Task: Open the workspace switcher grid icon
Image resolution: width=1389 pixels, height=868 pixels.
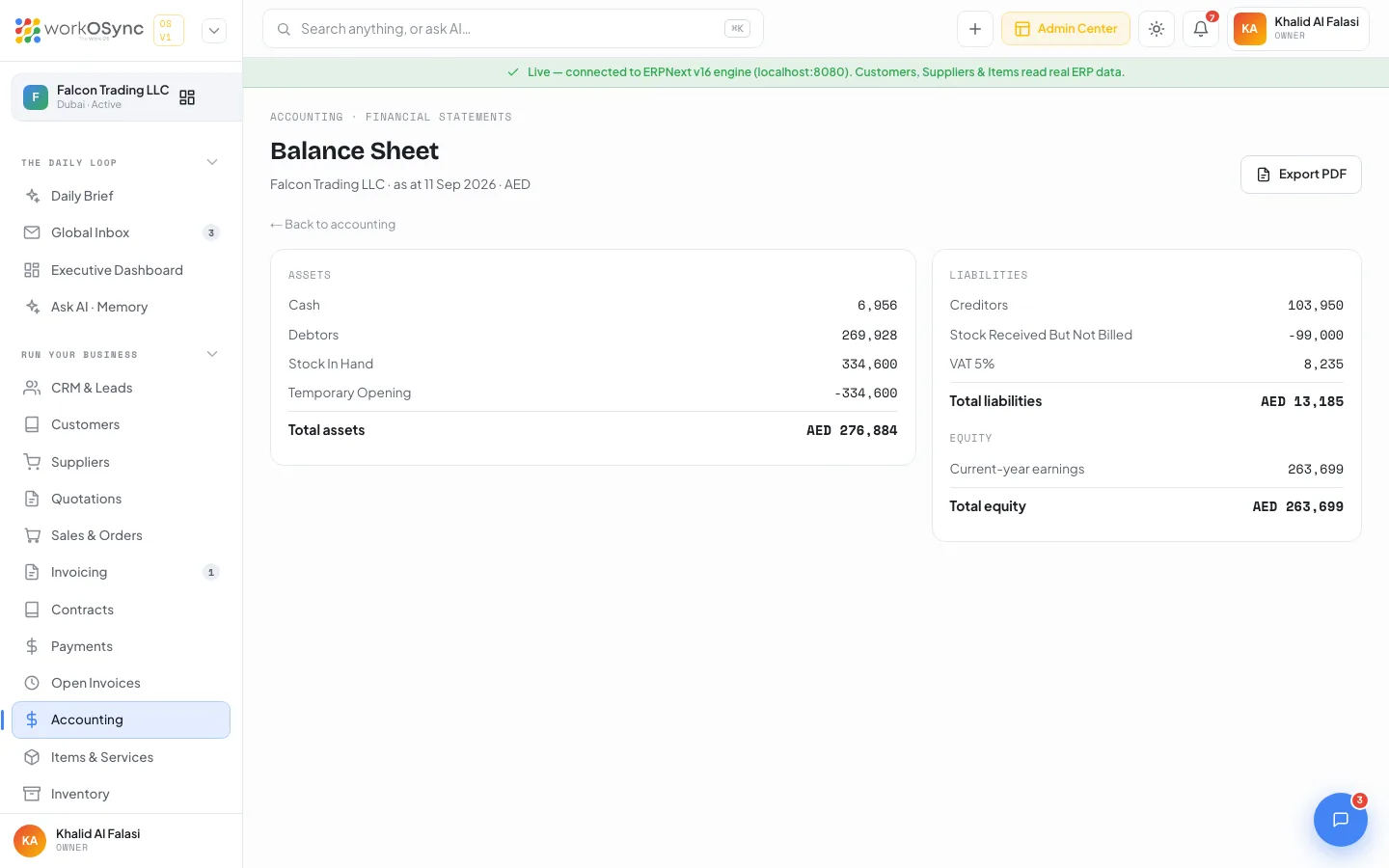Action: coord(187,97)
